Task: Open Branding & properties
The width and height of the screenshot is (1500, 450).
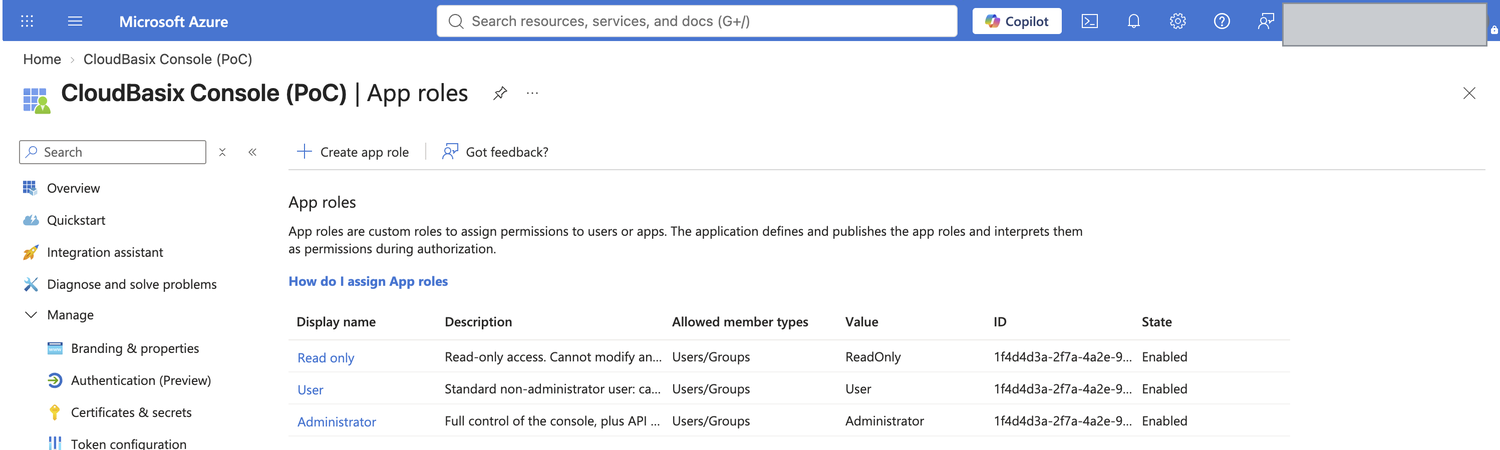Action: point(135,348)
